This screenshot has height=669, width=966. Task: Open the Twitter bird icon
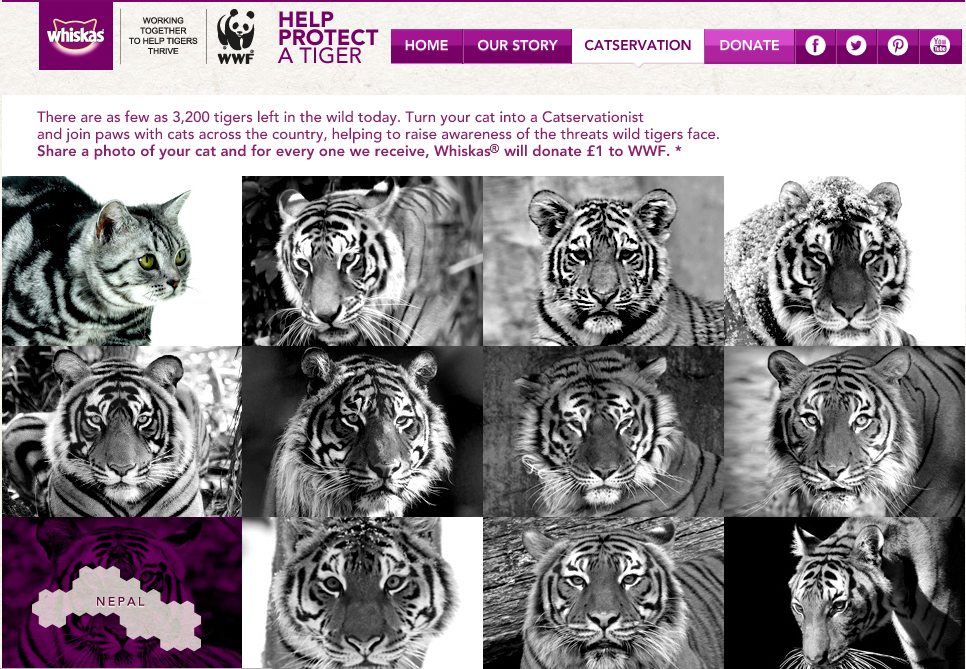[x=856, y=46]
